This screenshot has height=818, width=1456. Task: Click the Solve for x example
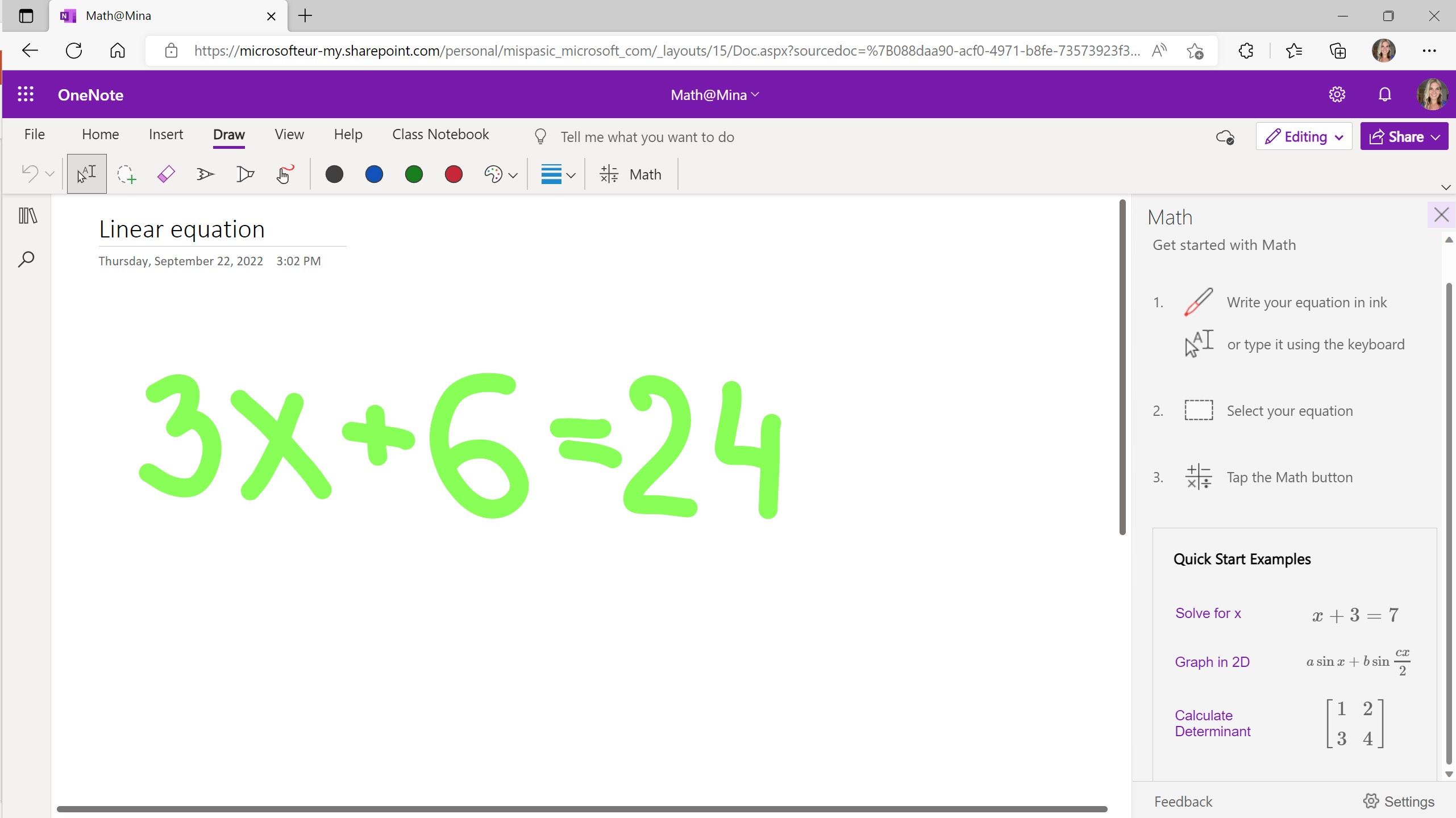[1208, 613]
